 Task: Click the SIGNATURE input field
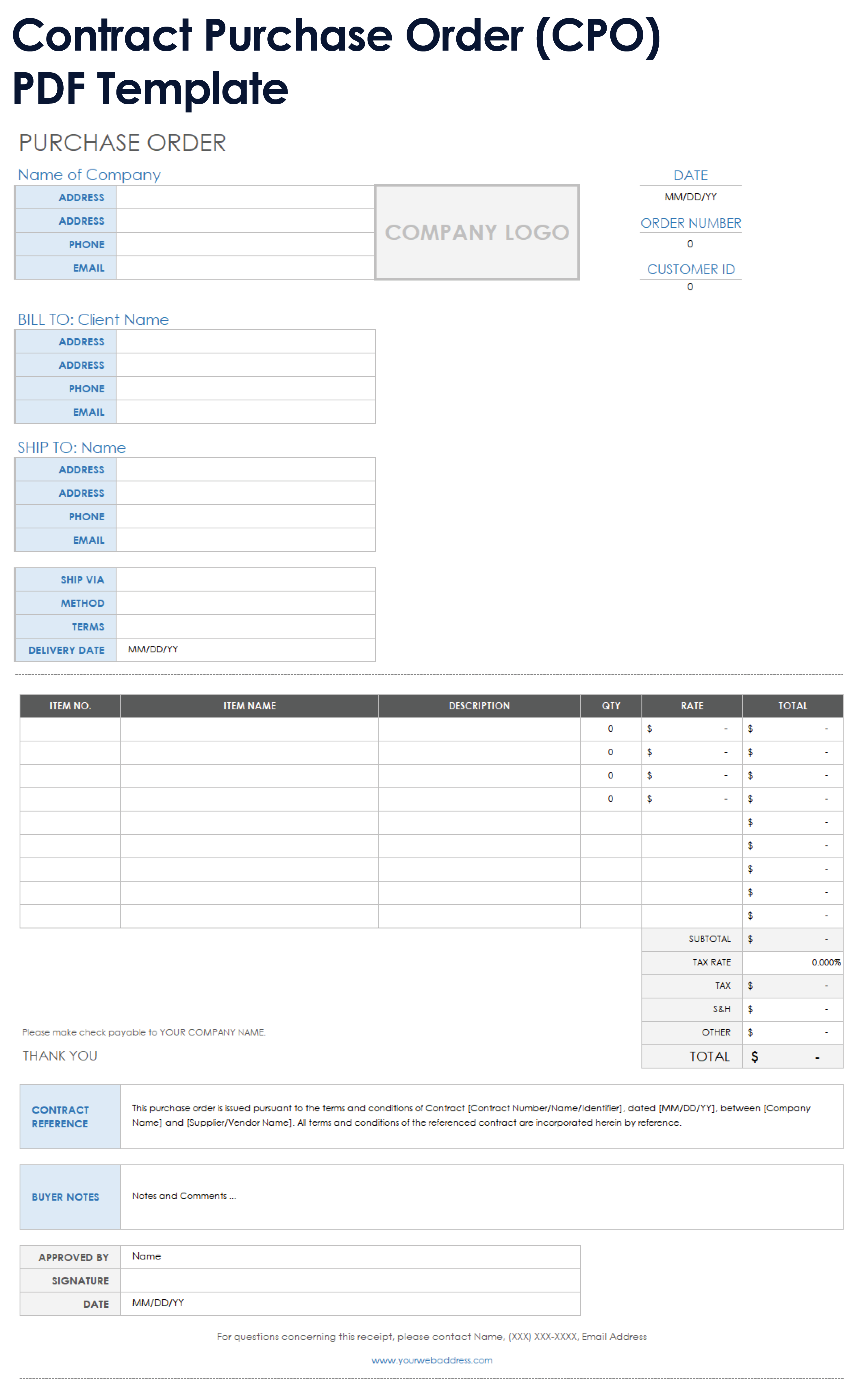pos(350,1280)
